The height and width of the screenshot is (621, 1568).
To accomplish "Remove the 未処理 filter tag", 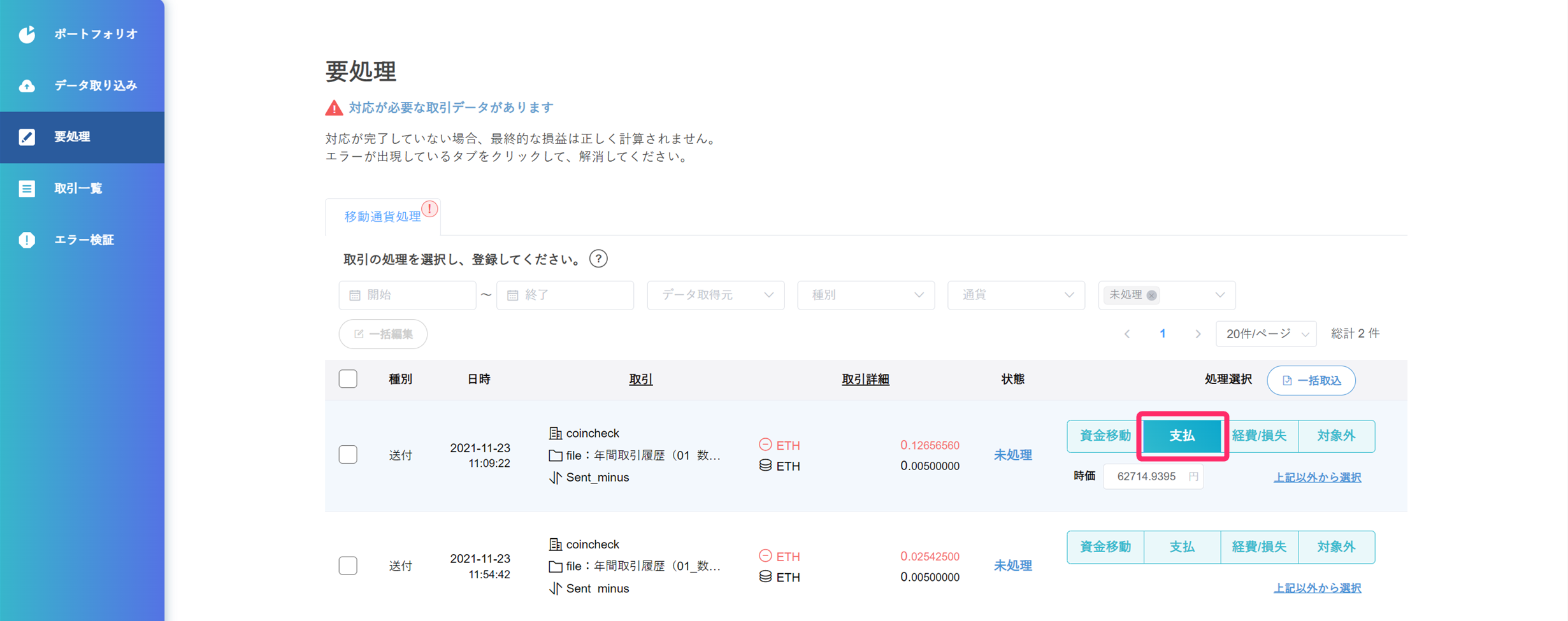I will pyautogui.click(x=1151, y=296).
